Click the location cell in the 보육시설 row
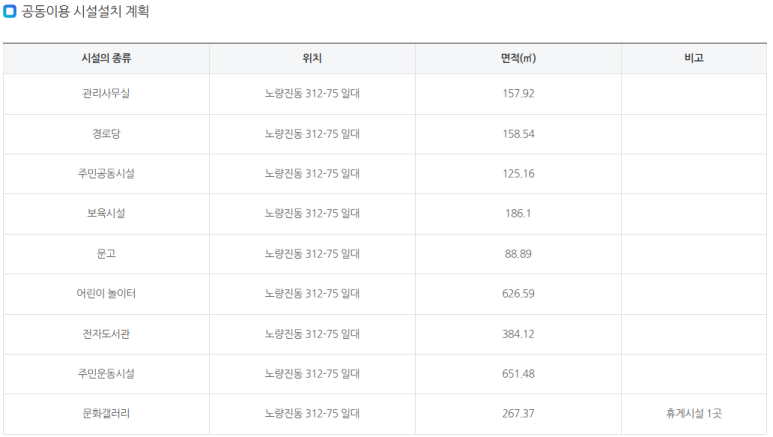773x437 pixels. click(x=312, y=214)
